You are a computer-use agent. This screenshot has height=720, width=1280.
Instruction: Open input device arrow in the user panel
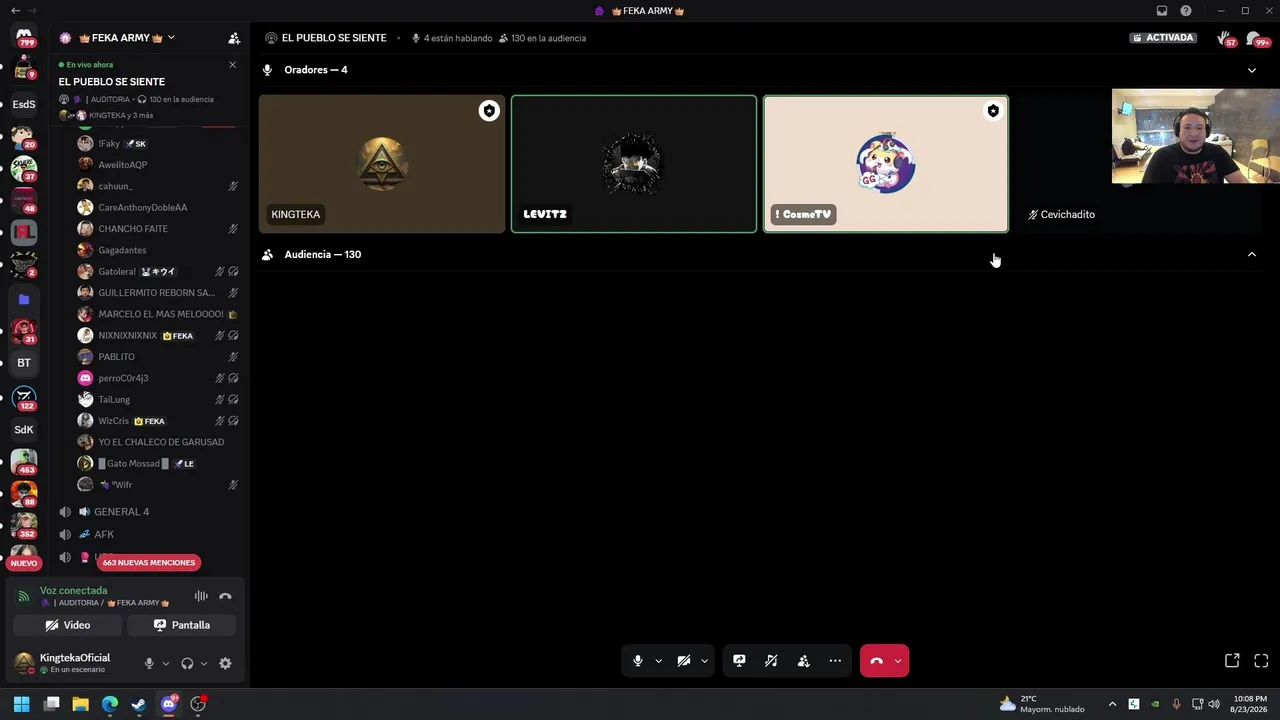pos(166,663)
